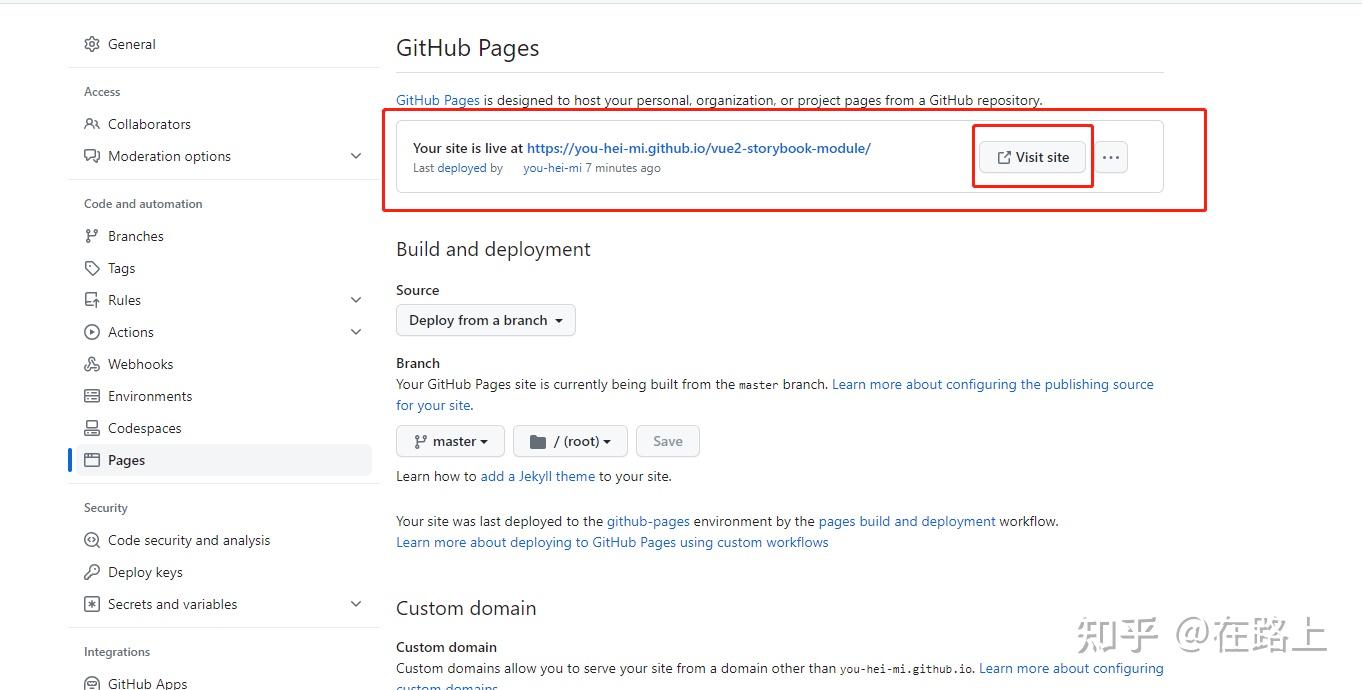The height and width of the screenshot is (690, 1362).
Task: Click the General gear icon
Action: (92, 44)
